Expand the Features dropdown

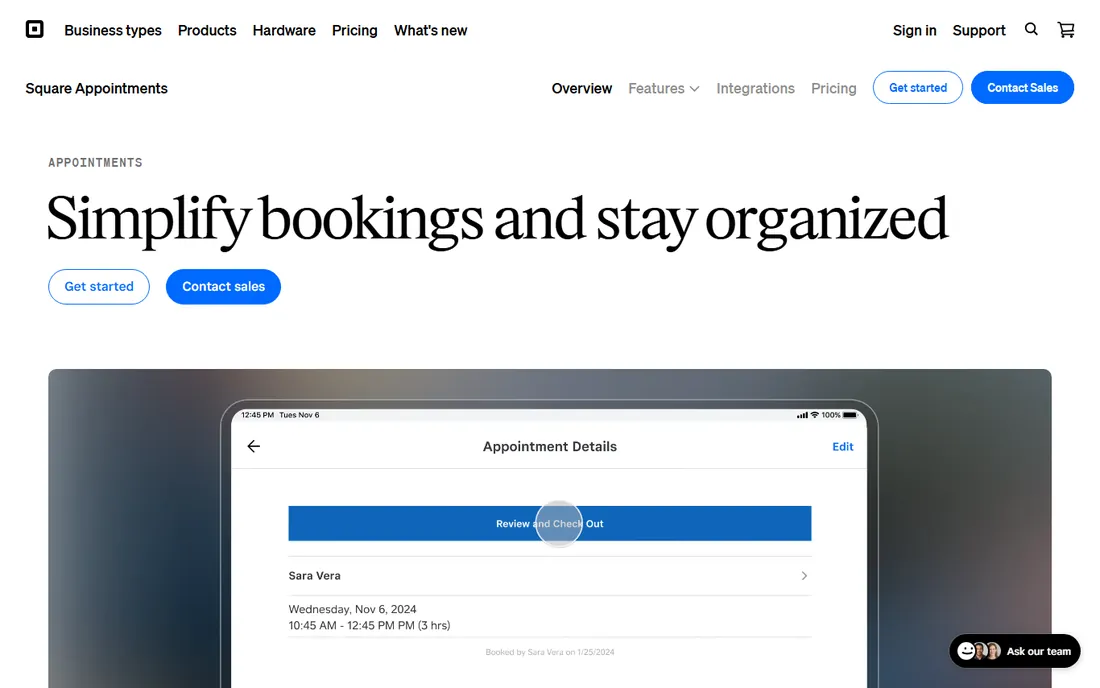[664, 88]
